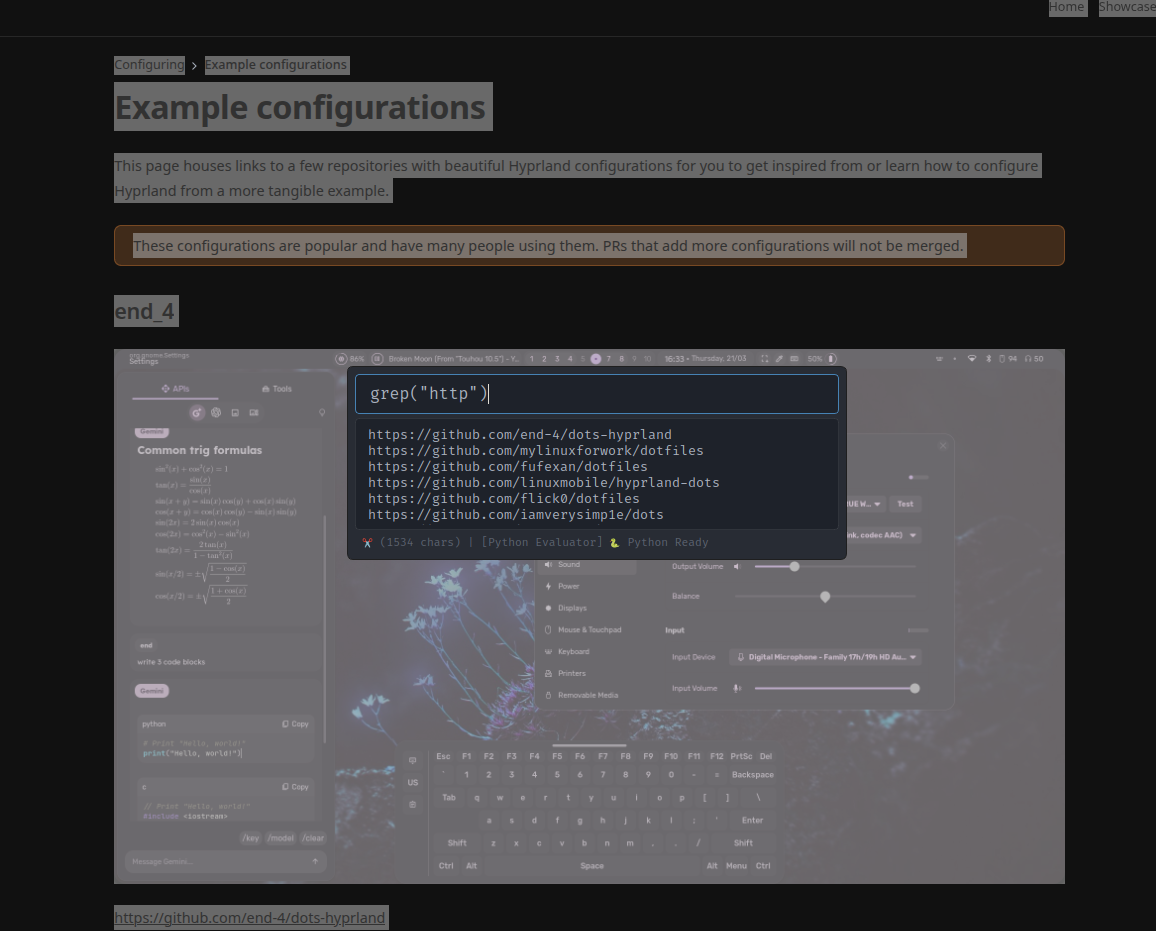Click the headphones 50 indicator in screenshot bar
Screen dimensions: 1156x931
1034,359
